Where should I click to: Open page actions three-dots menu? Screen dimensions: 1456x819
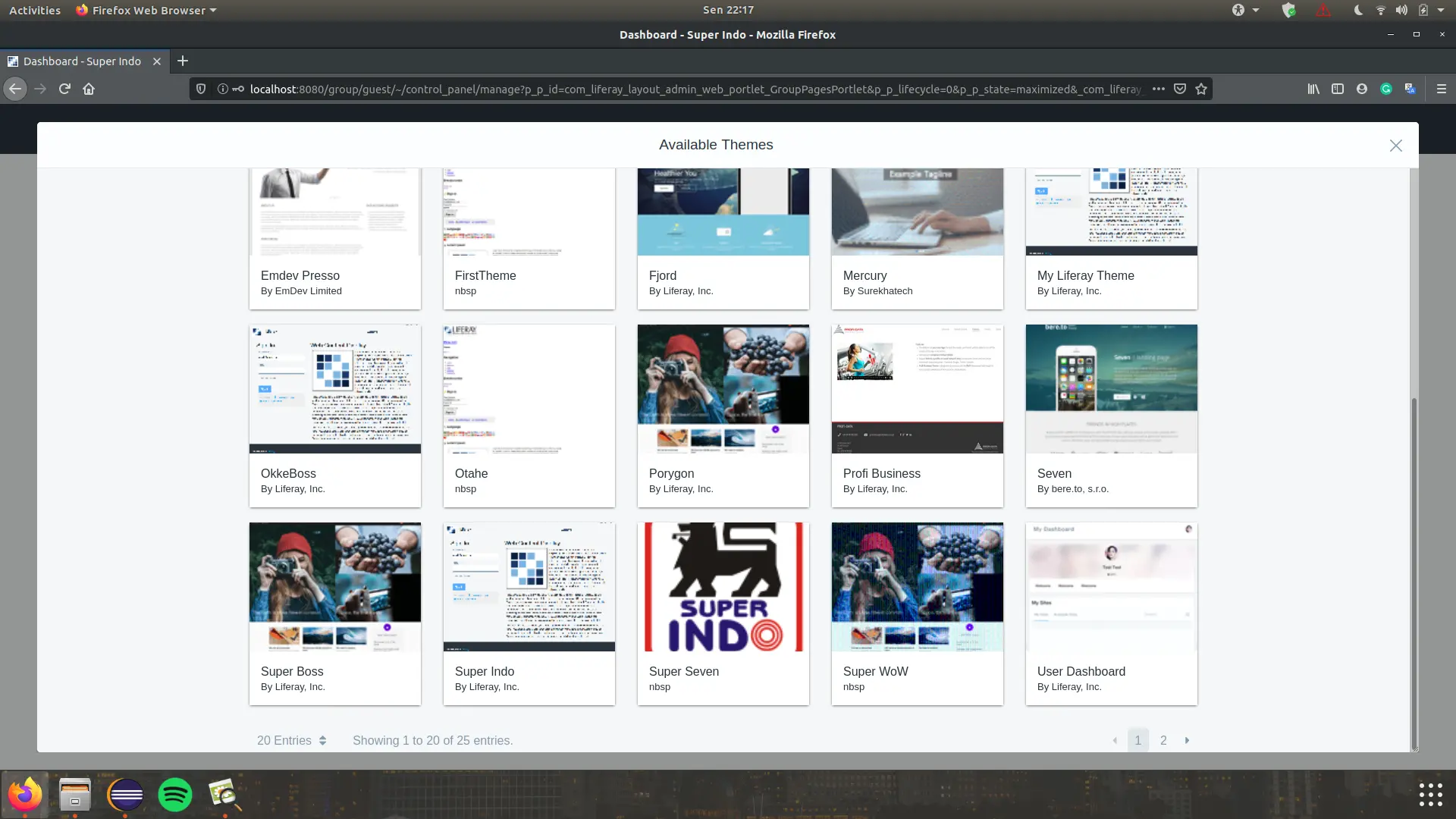click(1158, 89)
